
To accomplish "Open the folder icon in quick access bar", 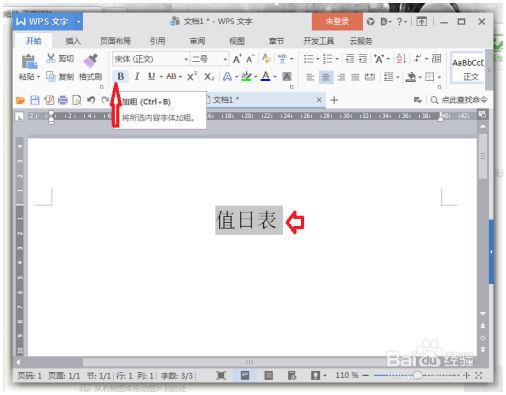I will tap(21, 100).
